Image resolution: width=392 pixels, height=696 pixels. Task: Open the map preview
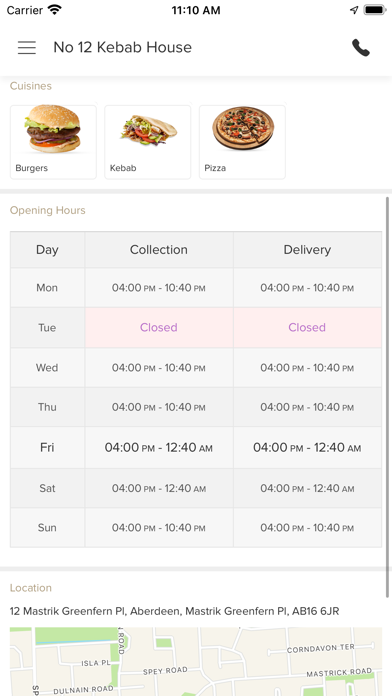pos(196,661)
